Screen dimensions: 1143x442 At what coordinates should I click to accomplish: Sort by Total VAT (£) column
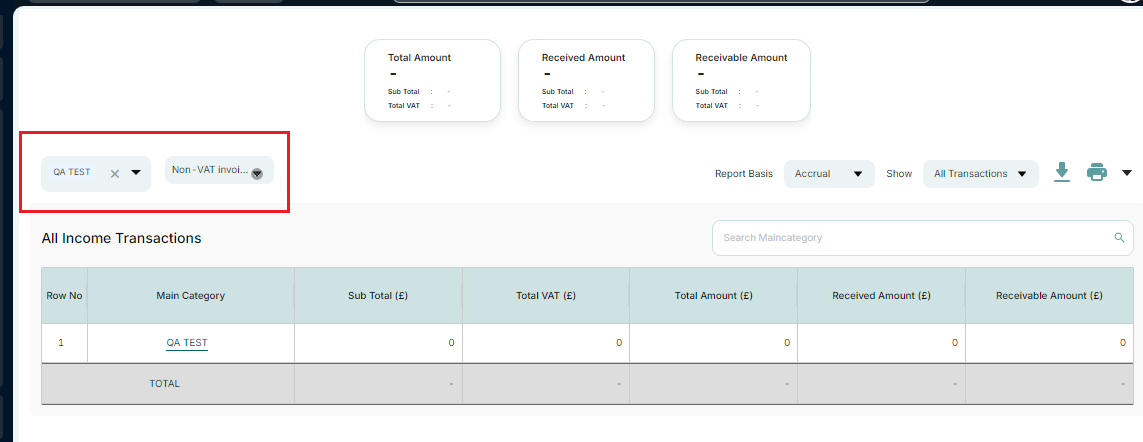[545, 295]
